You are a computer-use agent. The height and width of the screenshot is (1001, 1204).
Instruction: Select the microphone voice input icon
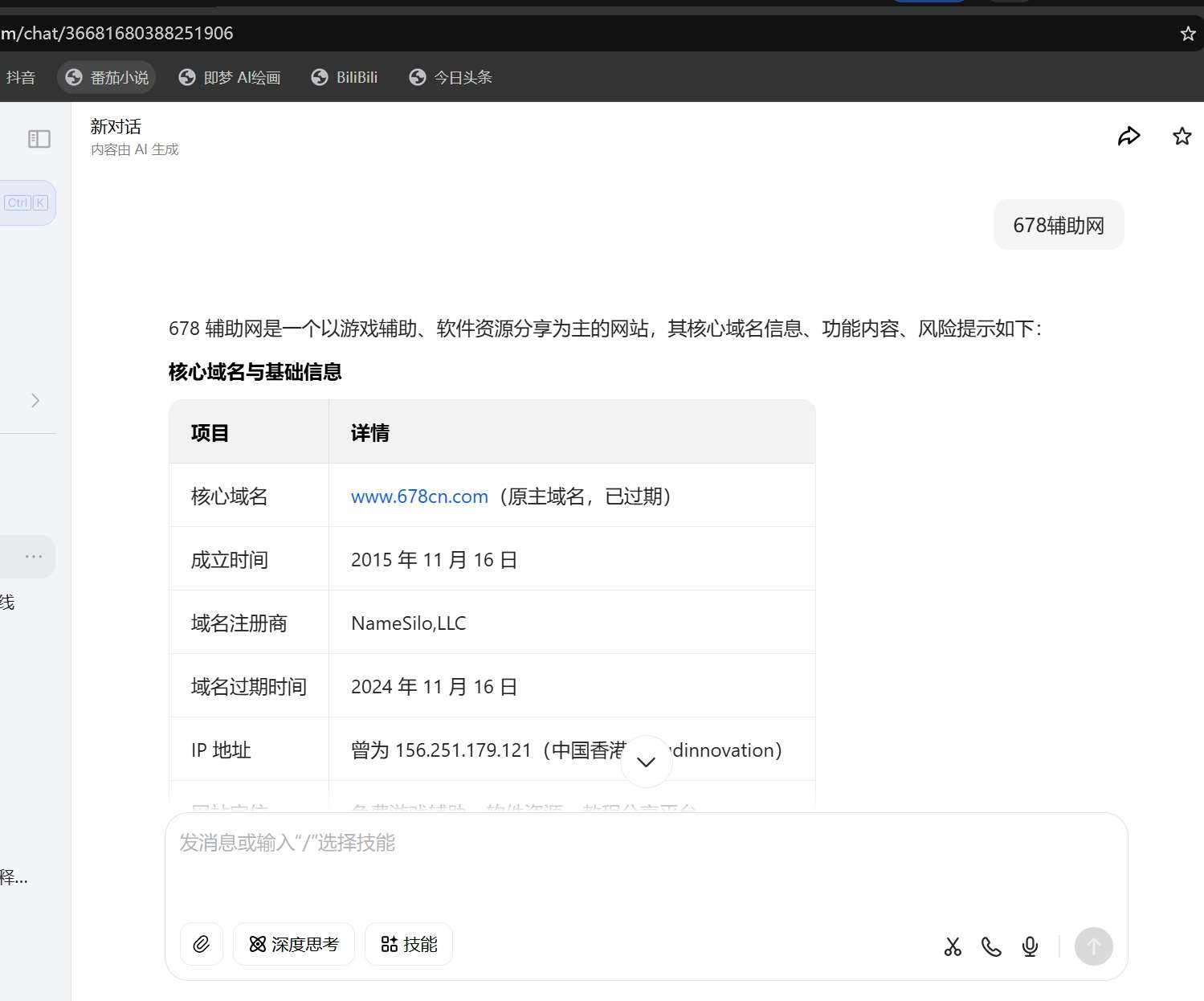(1029, 946)
